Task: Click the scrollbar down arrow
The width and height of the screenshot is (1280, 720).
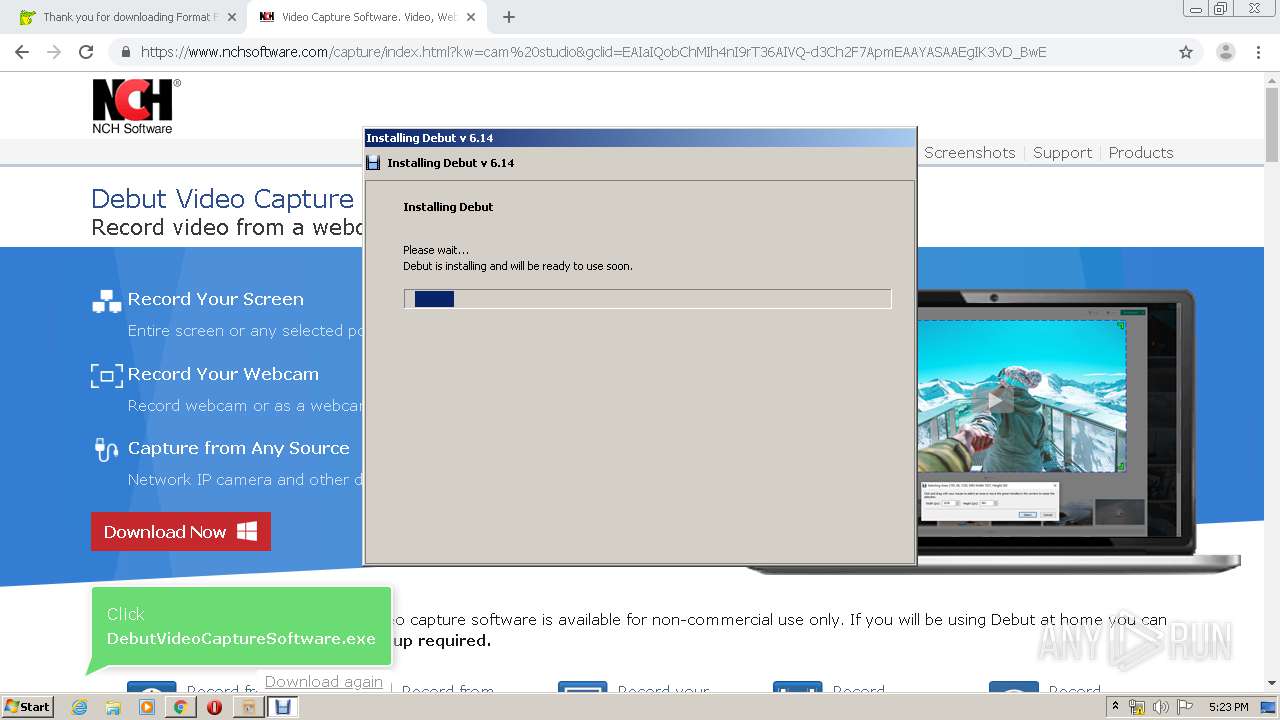Action: [x=1272, y=684]
